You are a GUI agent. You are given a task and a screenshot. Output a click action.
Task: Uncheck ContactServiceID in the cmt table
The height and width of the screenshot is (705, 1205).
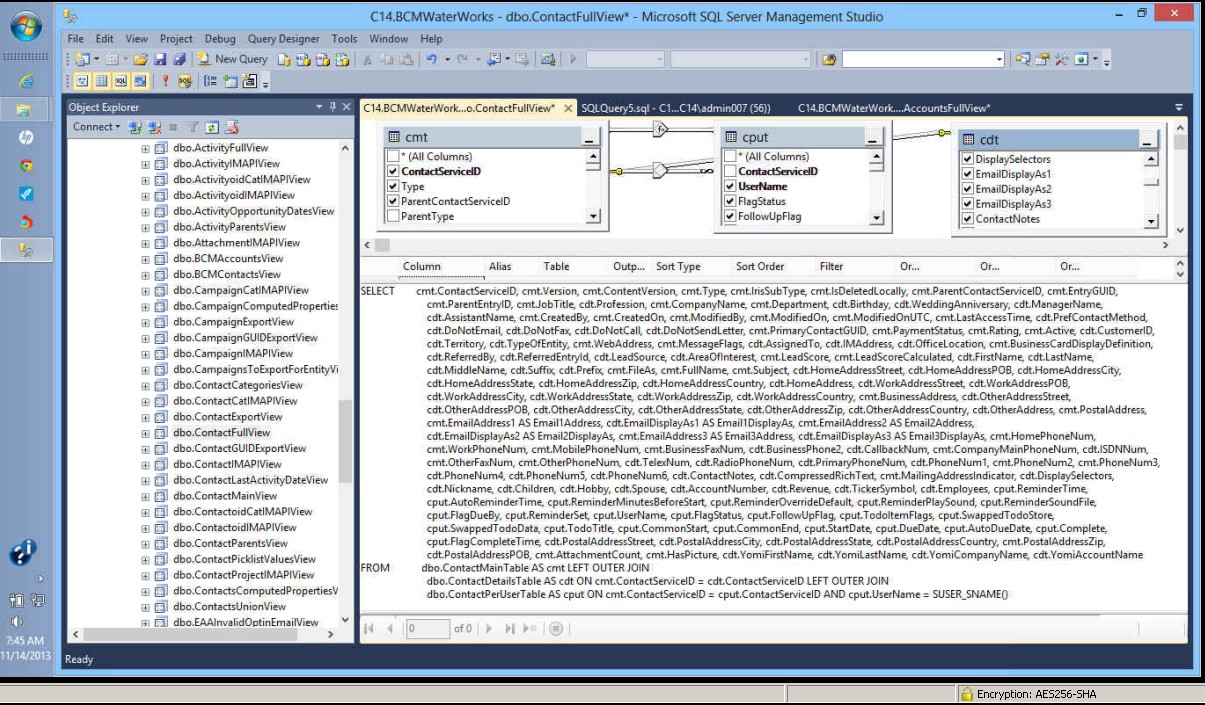point(393,172)
